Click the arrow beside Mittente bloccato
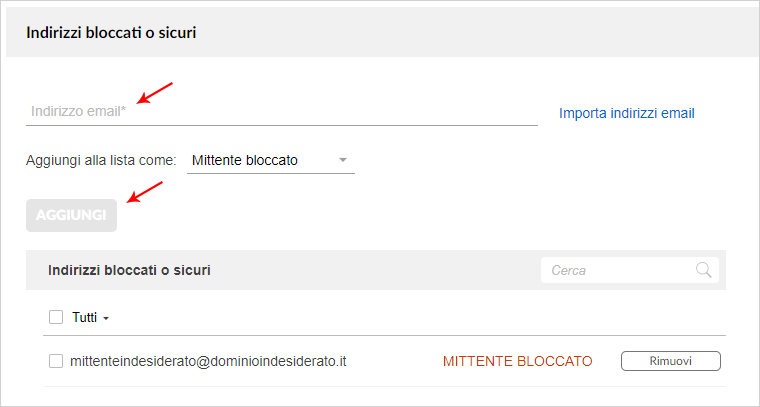 (x=343, y=160)
